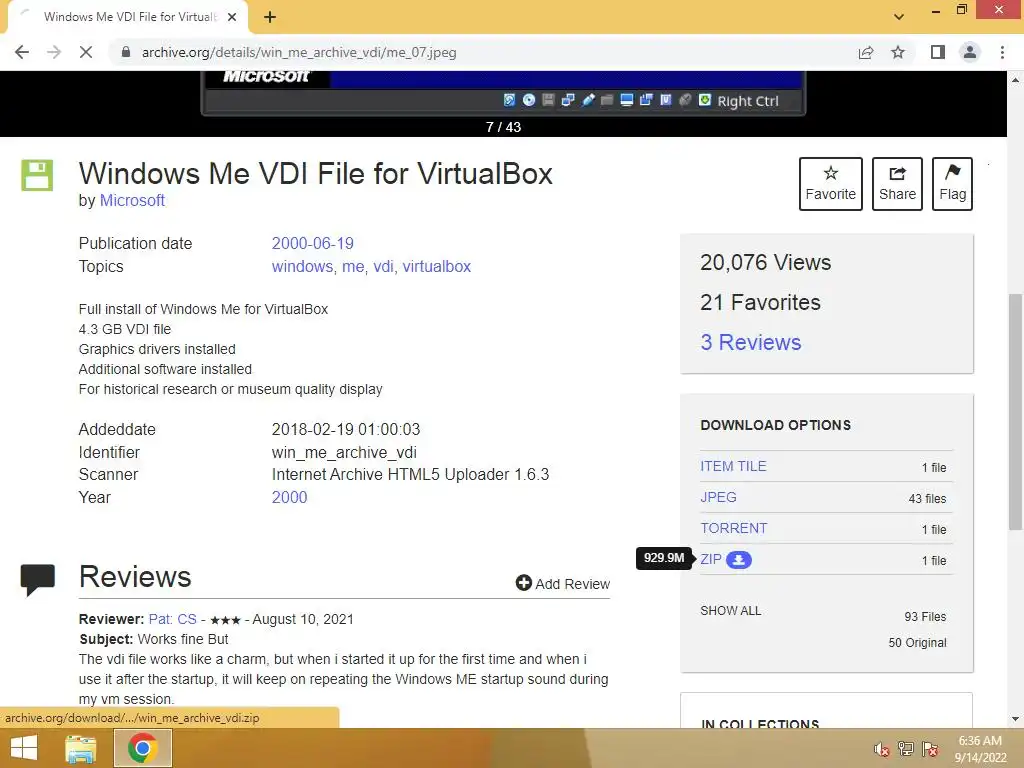Click the network tray icon
Viewport: 1024px width, 768px height.
pos(906,749)
